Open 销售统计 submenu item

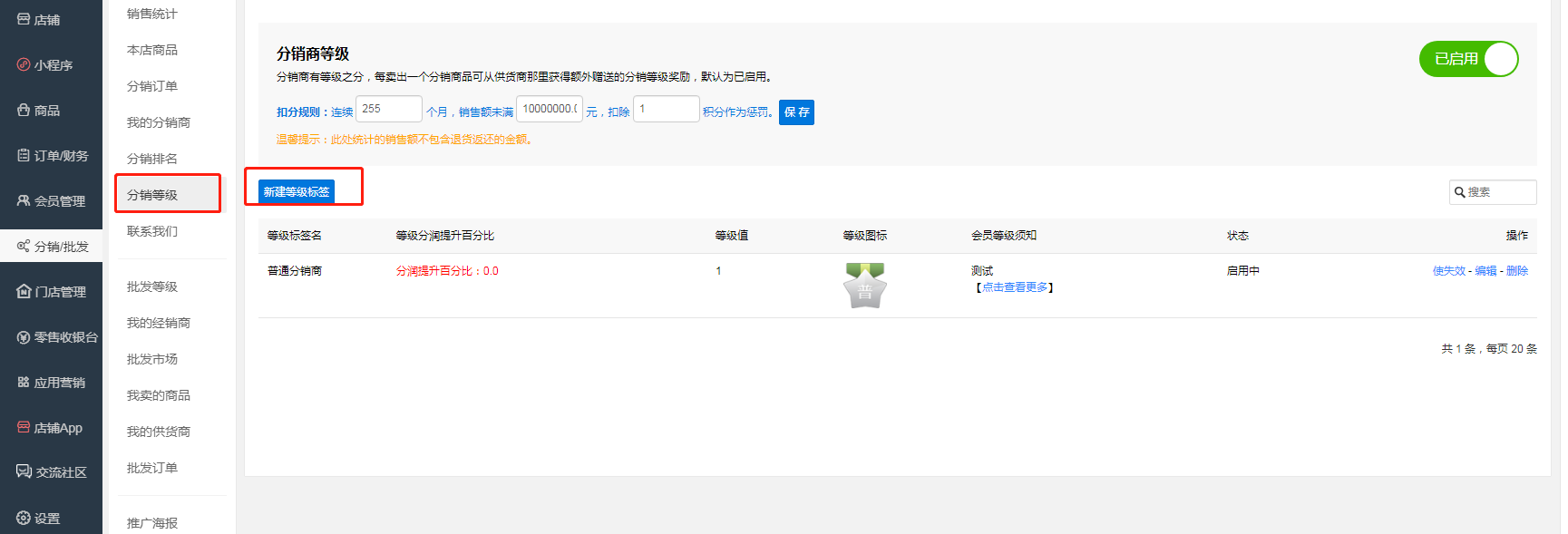tap(152, 14)
